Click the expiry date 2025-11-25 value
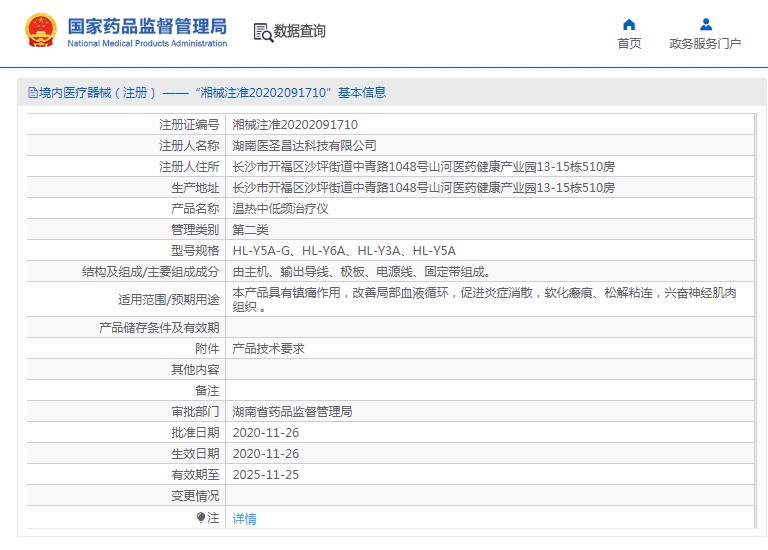 265,475
